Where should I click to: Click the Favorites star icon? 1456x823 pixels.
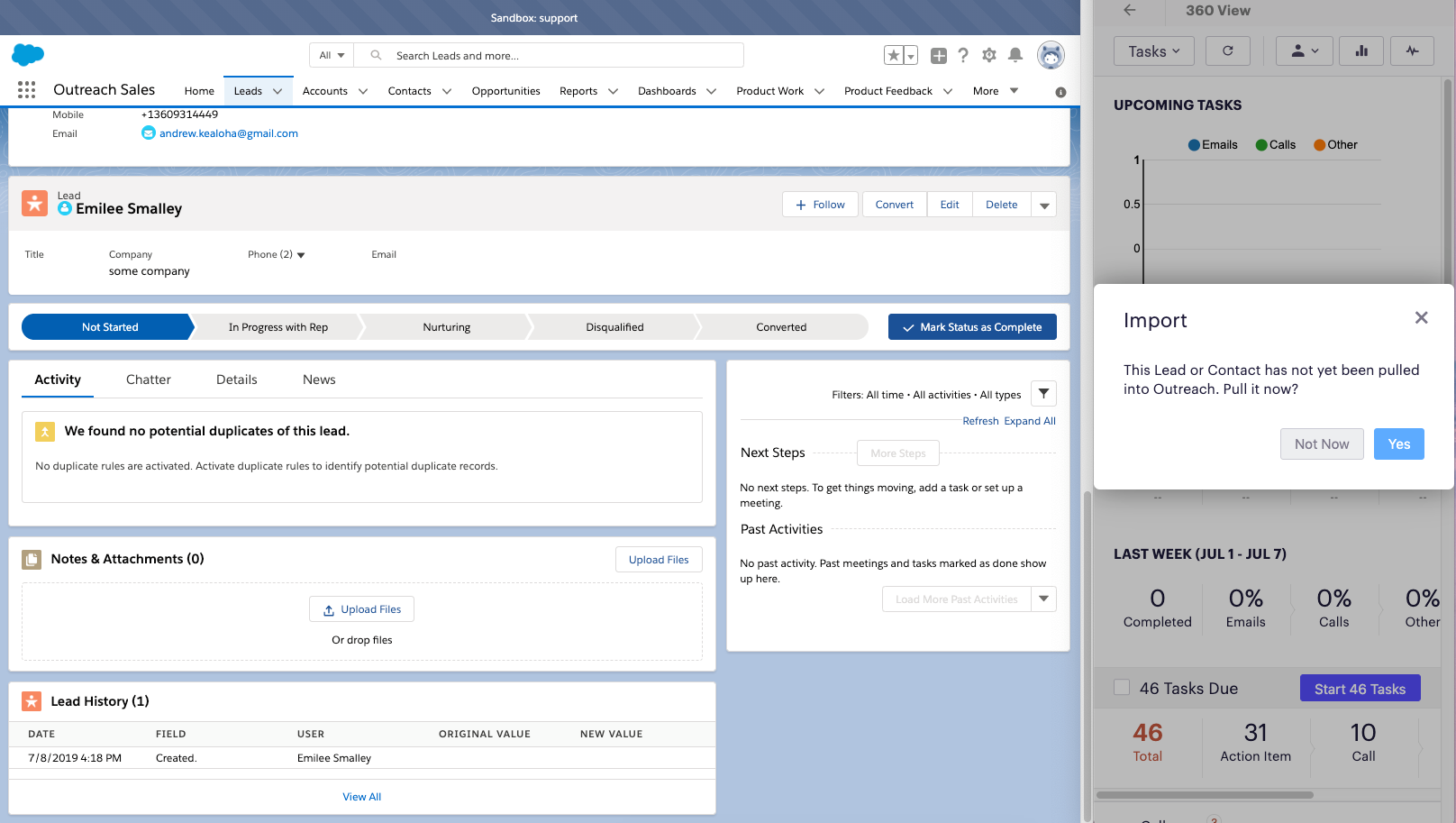(x=894, y=56)
